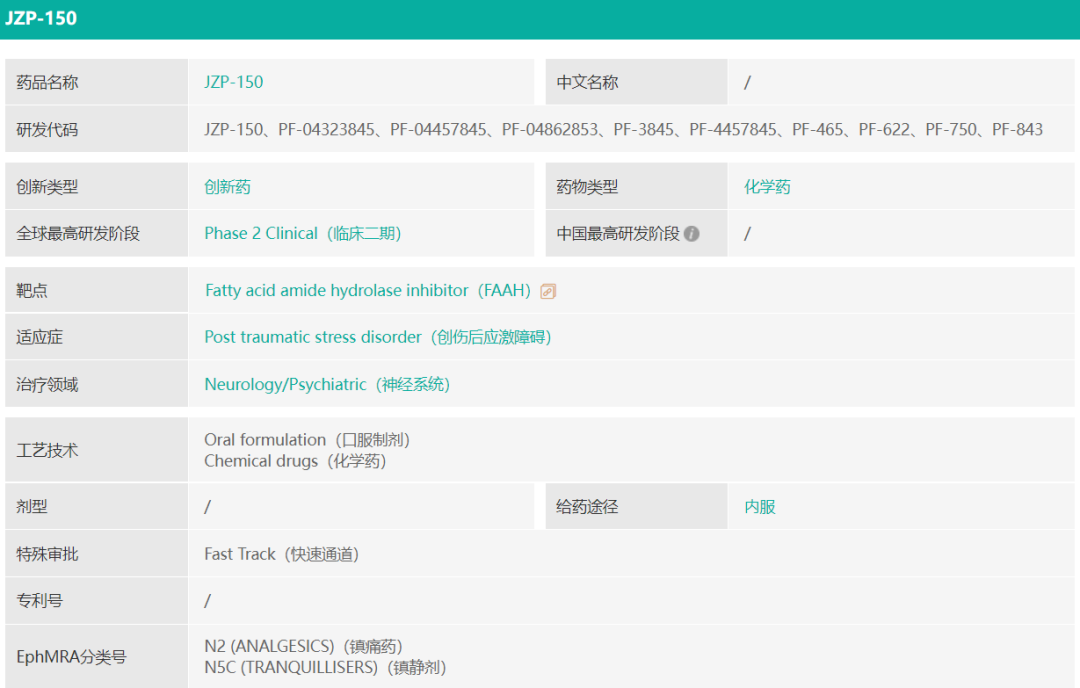Select the 创新类型 label cell
Image resolution: width=1080 pixels, height=688 pixels.
tap(96, 187)
